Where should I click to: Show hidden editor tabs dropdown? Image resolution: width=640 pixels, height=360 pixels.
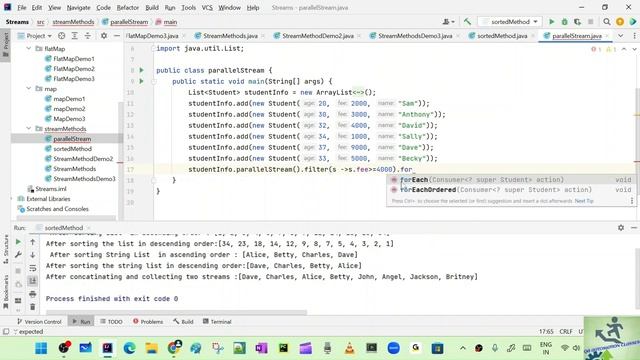620,36
